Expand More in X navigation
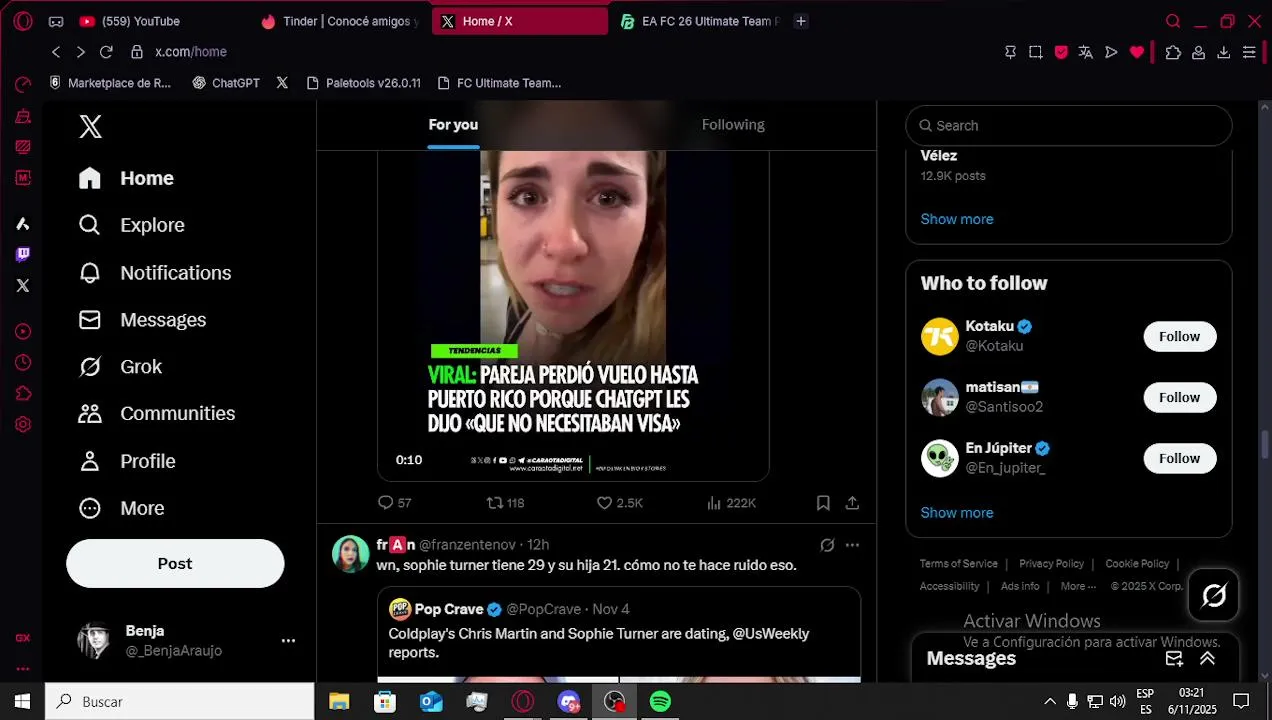1272x720 pixels. (x=121, y=508)
